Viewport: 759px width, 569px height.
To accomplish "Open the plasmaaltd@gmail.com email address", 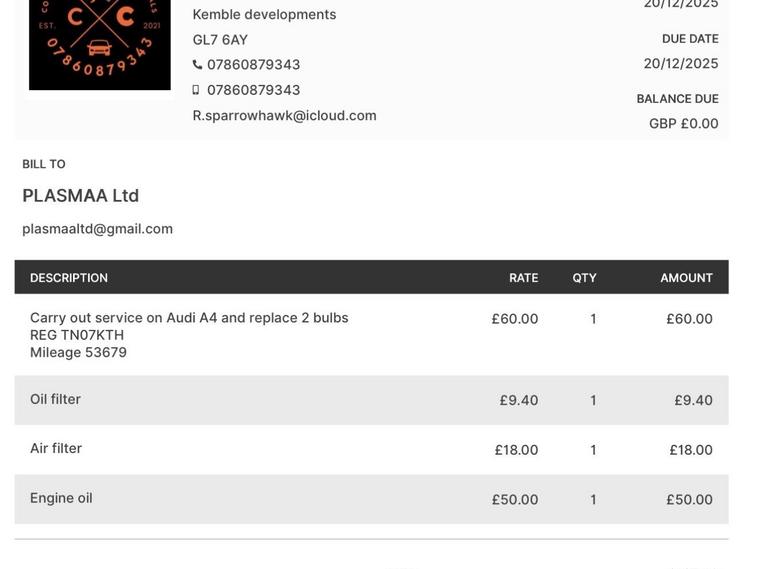I will 97,229.
